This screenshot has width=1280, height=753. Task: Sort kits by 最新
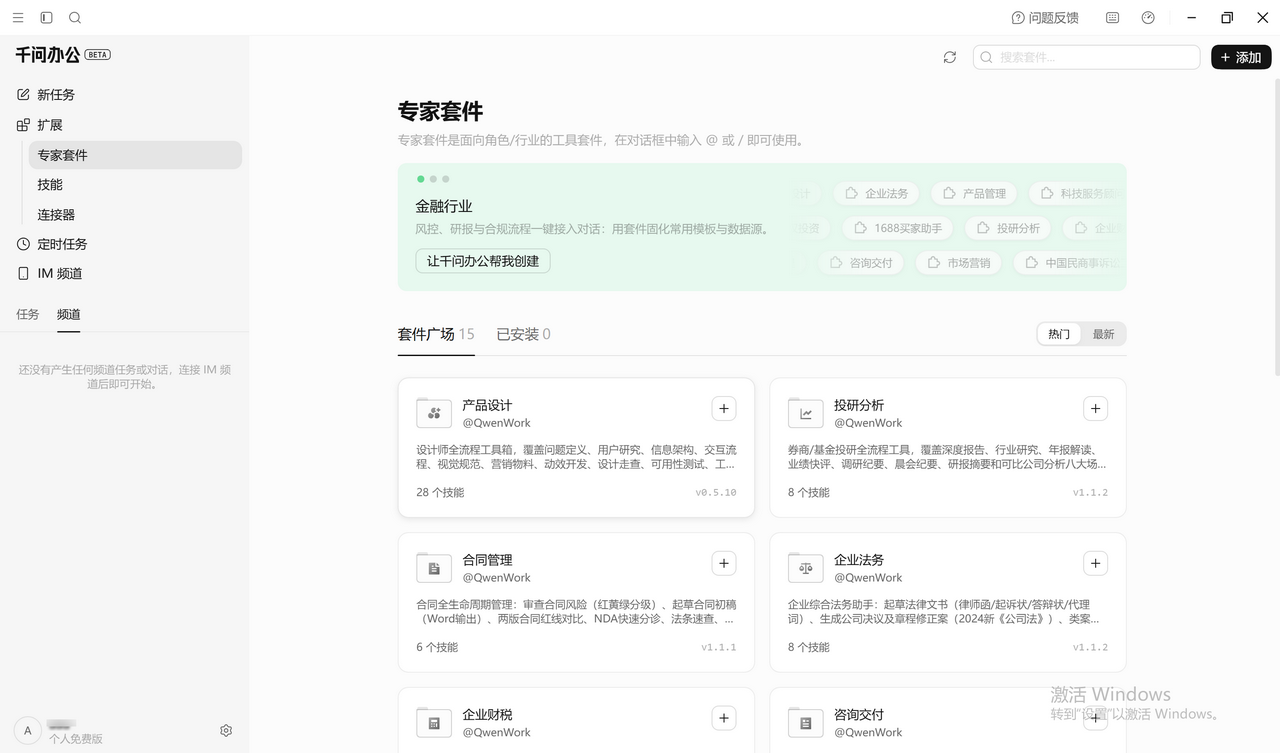tap(1103, 334)
